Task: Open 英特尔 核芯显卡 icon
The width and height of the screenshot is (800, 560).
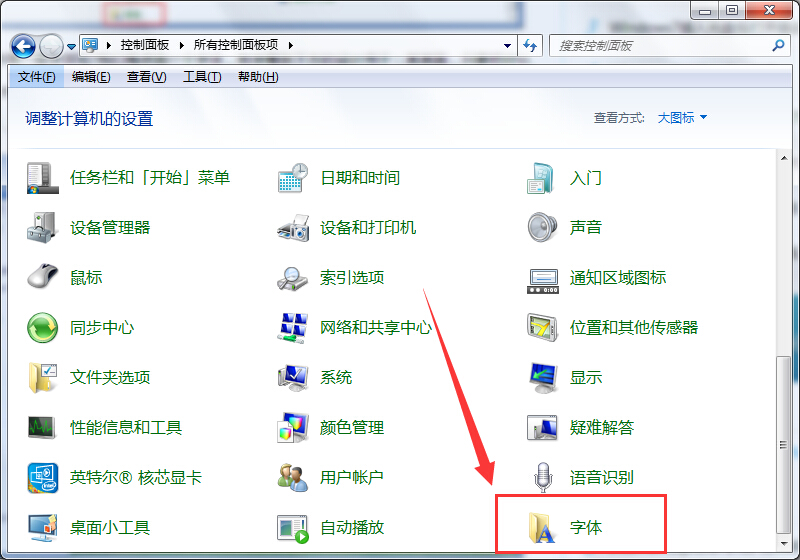Action: (42, 477)
